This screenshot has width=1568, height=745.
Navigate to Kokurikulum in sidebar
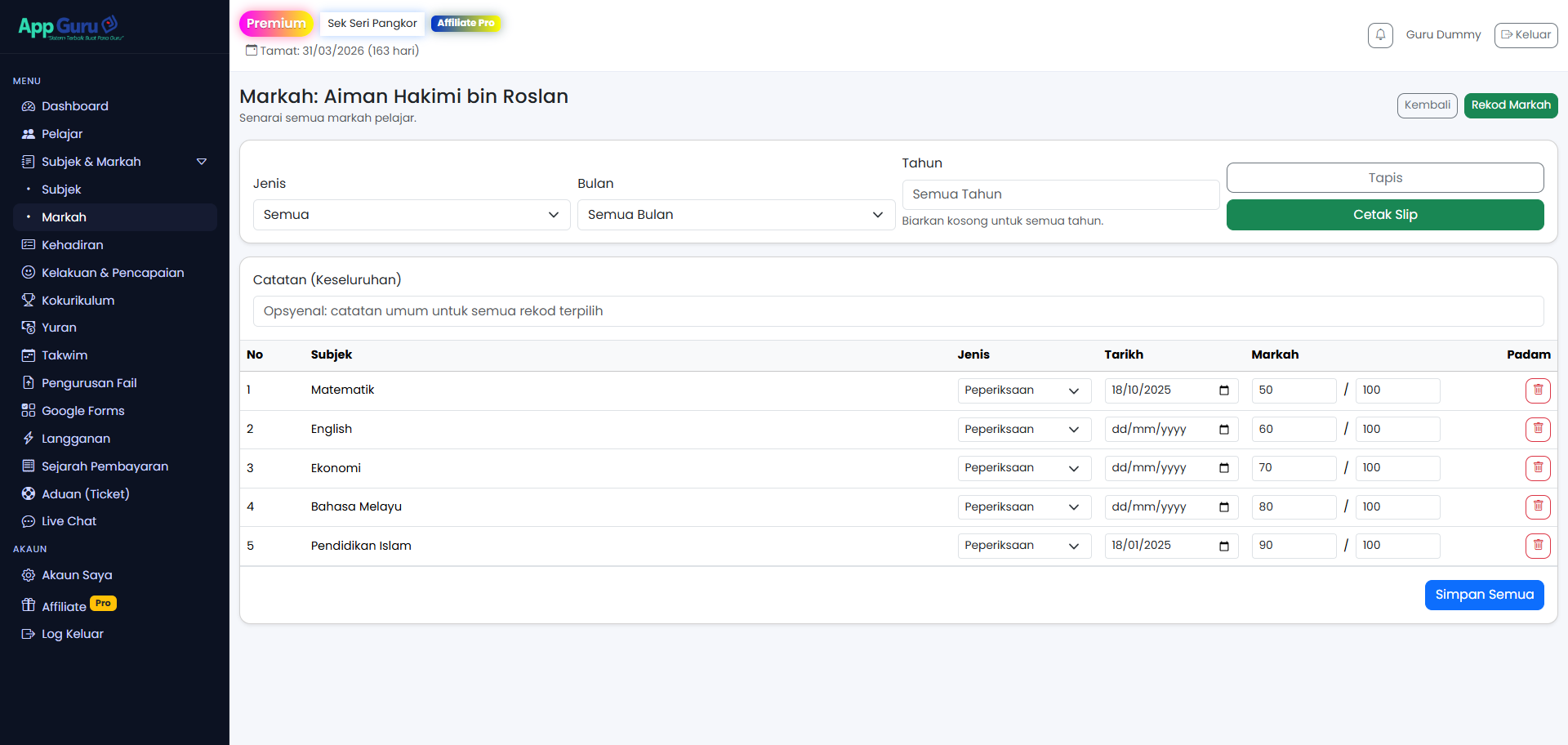[x=78, y=301]
